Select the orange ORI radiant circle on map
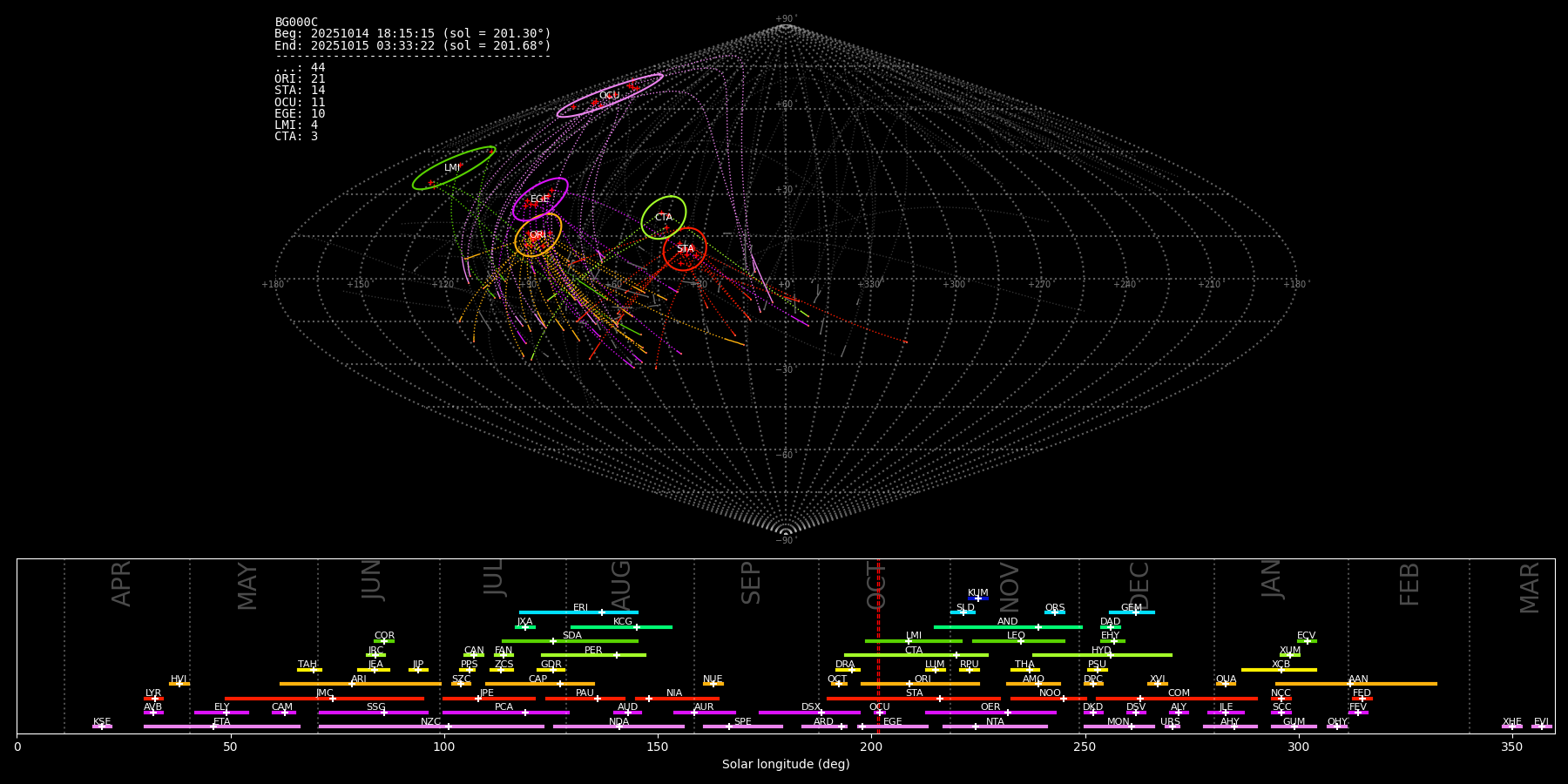 [537, 235]
